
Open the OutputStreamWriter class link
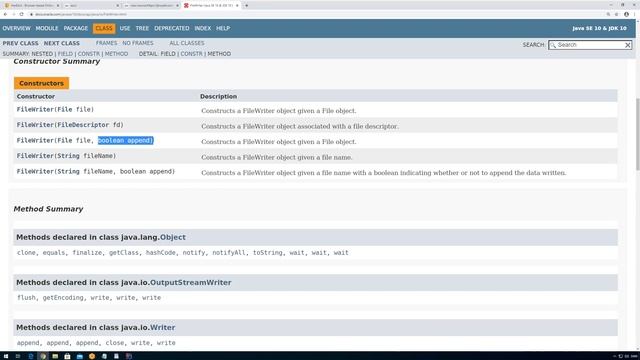(191, 282)
